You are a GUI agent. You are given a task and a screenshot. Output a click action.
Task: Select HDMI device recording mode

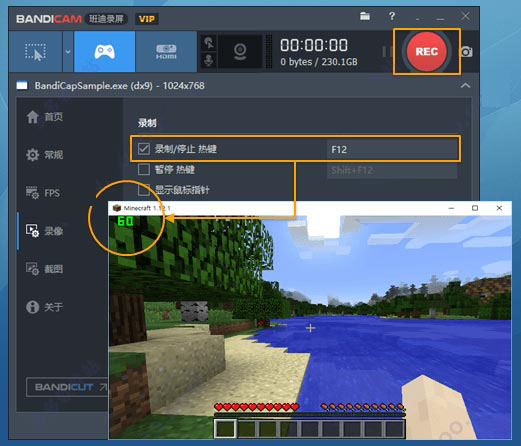[x=166, y=52]
